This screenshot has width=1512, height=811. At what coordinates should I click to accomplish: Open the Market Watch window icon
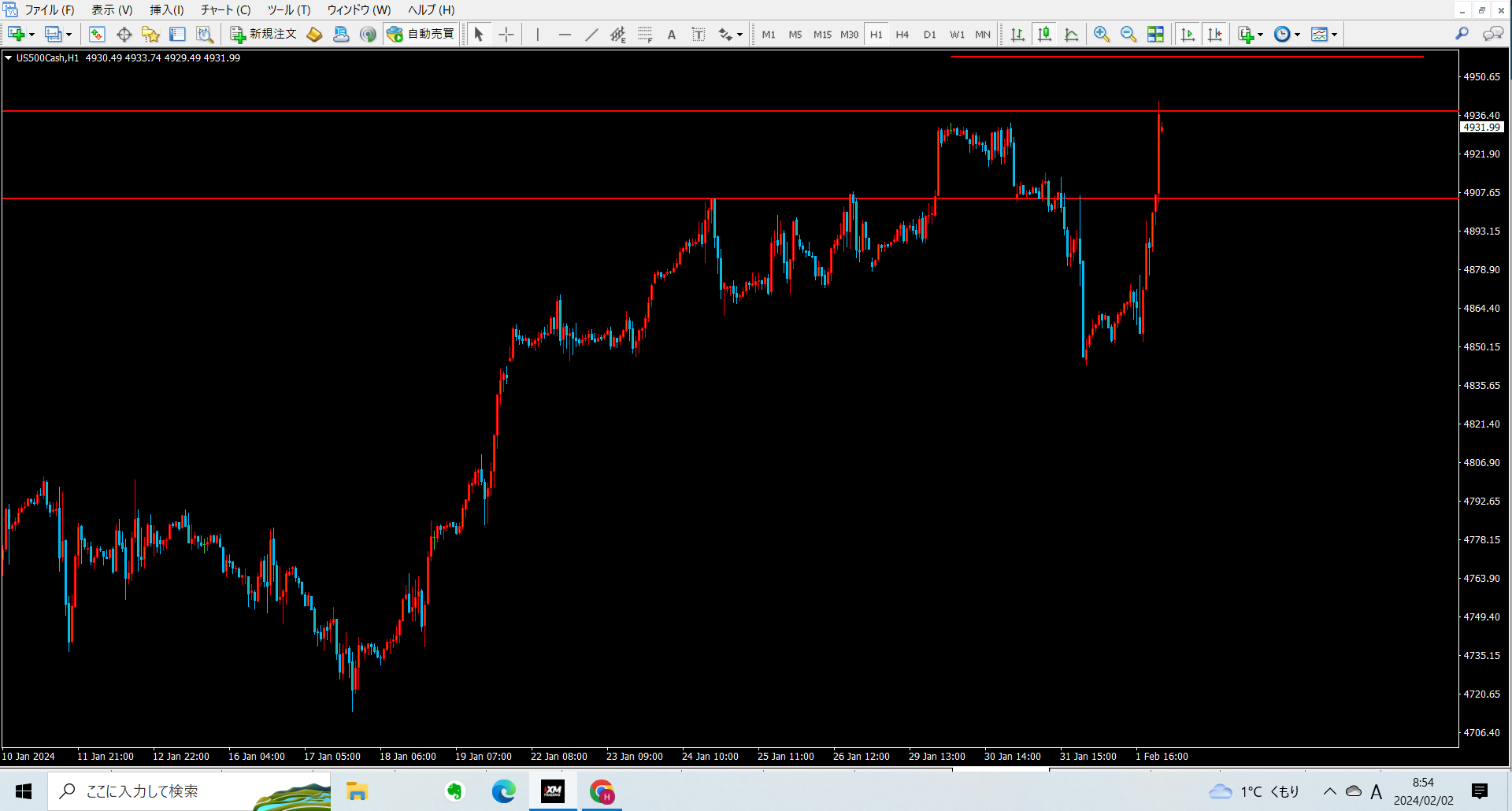point(97,34)
